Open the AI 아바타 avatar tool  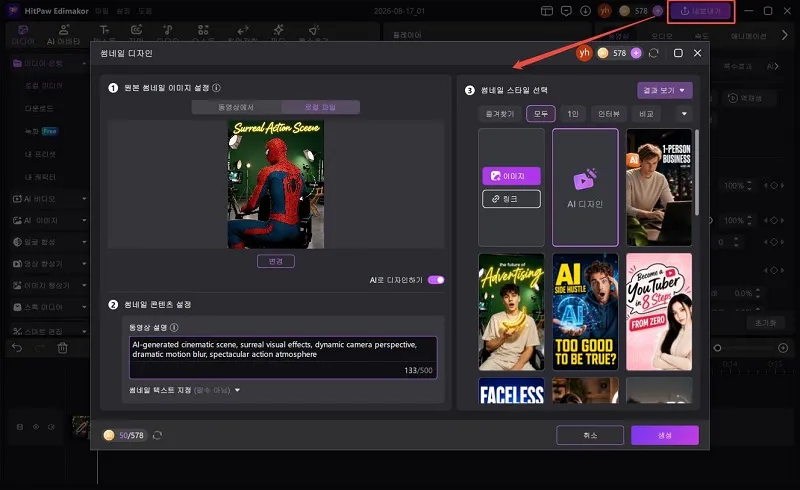[x=63, y=35]
